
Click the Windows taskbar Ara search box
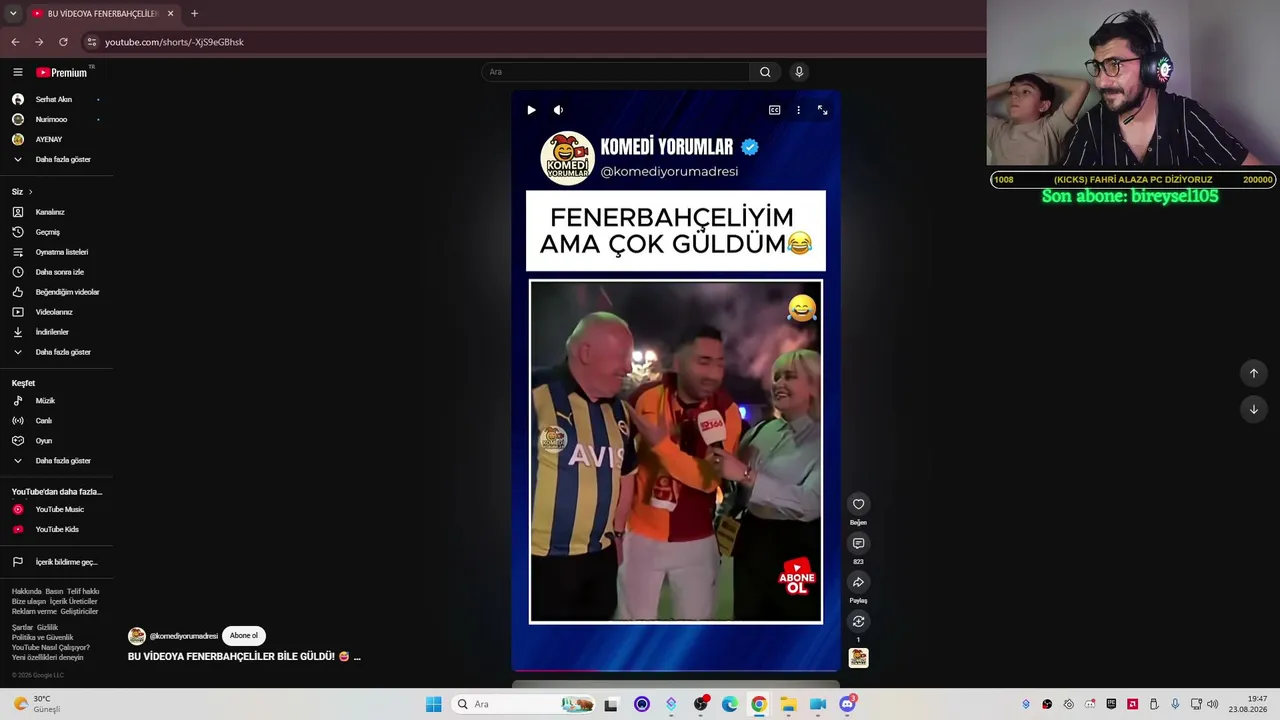point(524,704)
